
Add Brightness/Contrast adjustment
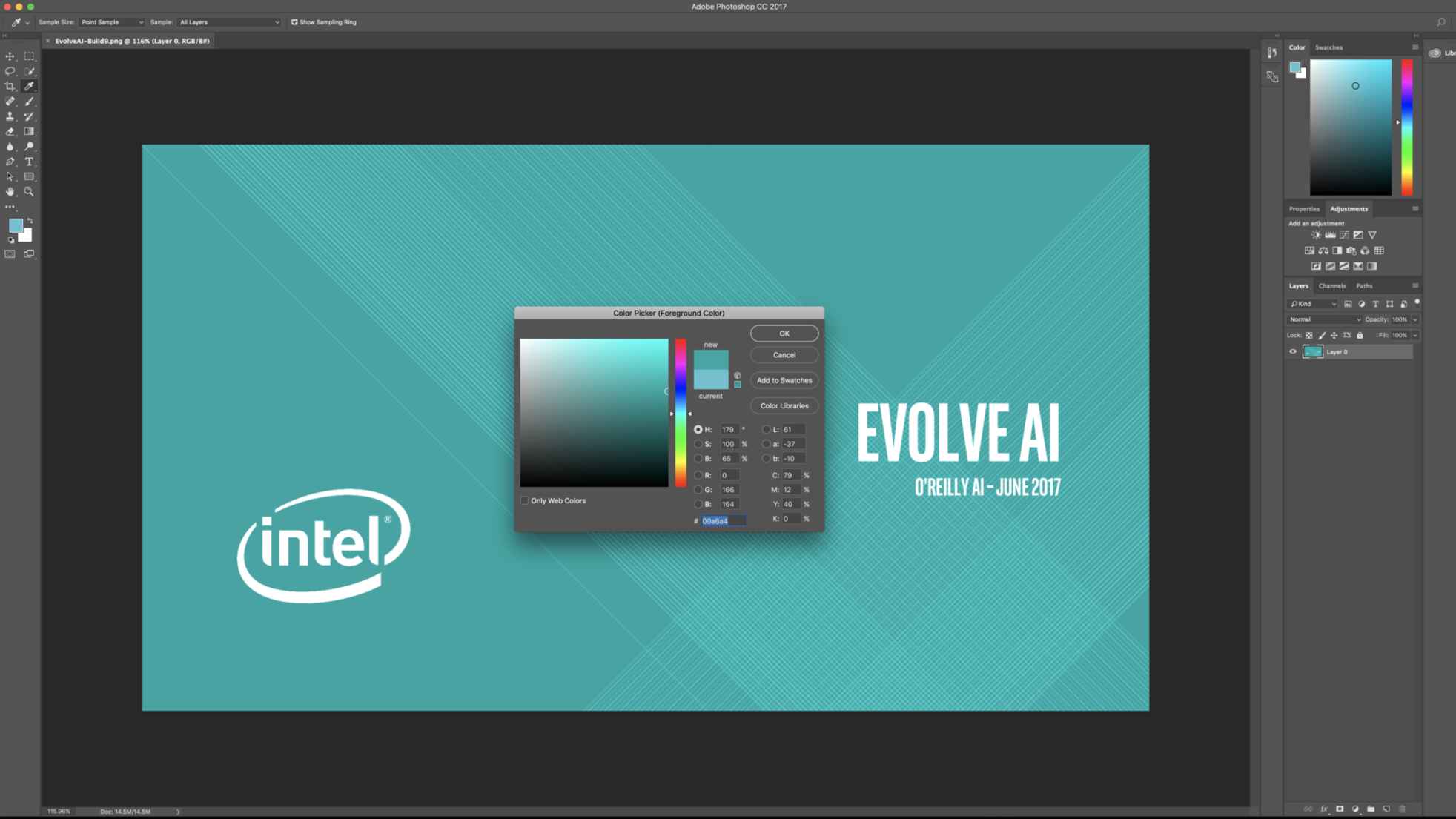(1316, 235)
